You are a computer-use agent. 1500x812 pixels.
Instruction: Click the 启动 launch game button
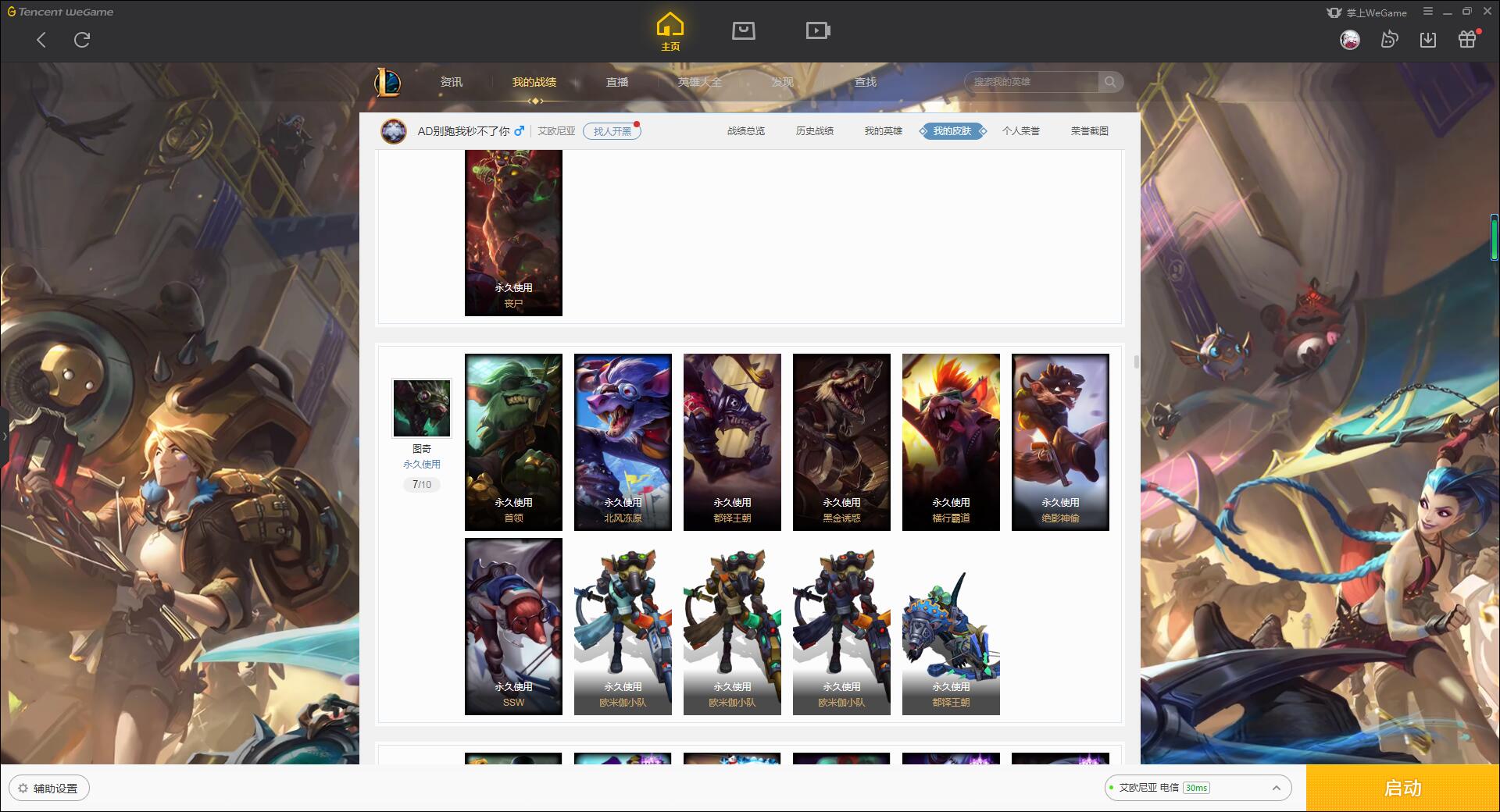(1402, 788)
